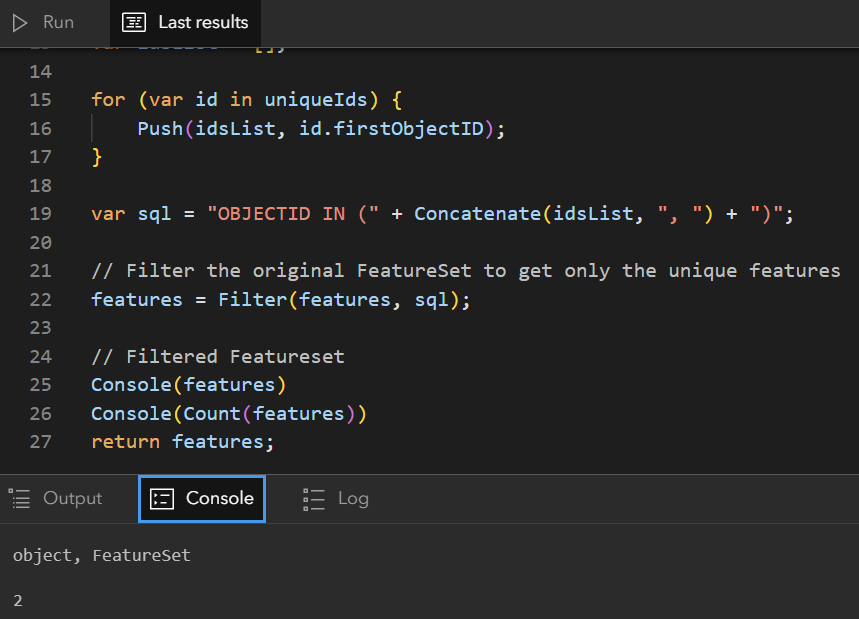The width and height of the screenshot is (859, 619).
Task: Click line number 22 in gutter
Action: (40, 300)
